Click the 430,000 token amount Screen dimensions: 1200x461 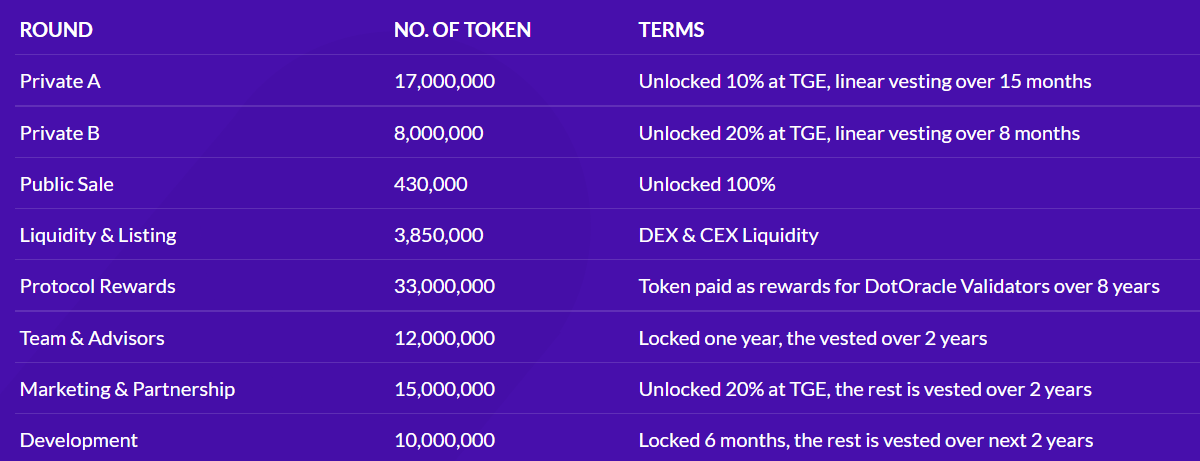[x=431, y=184]
